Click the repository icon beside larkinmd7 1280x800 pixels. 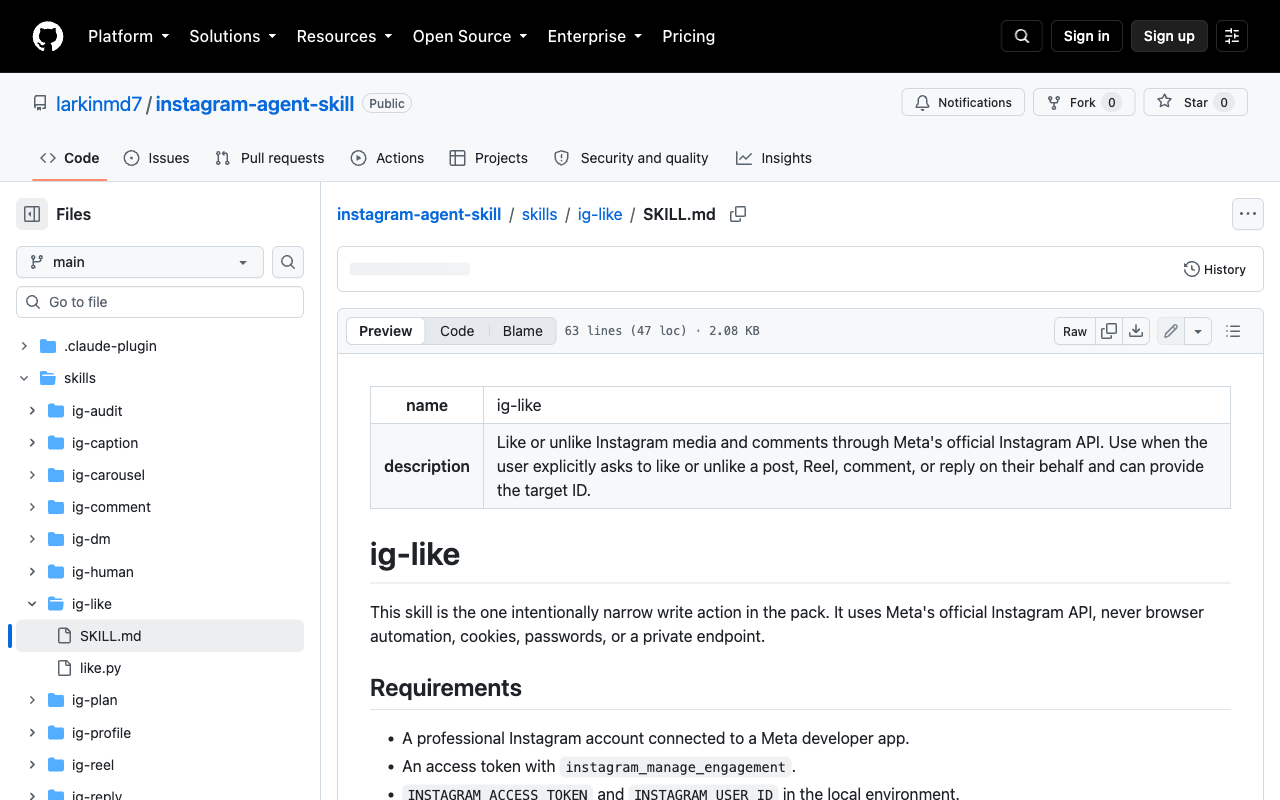point(40,103)
